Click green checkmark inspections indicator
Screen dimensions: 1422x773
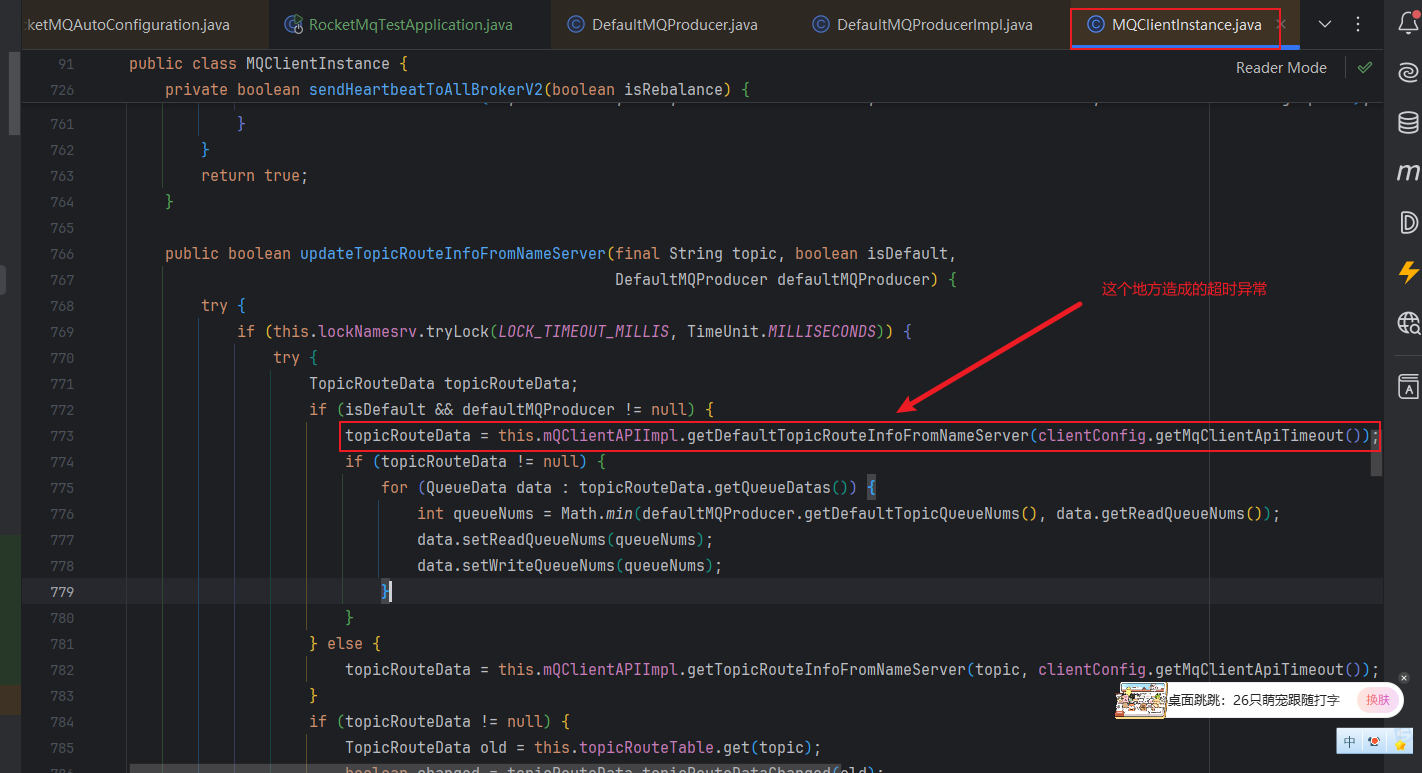pos(1365,68)
